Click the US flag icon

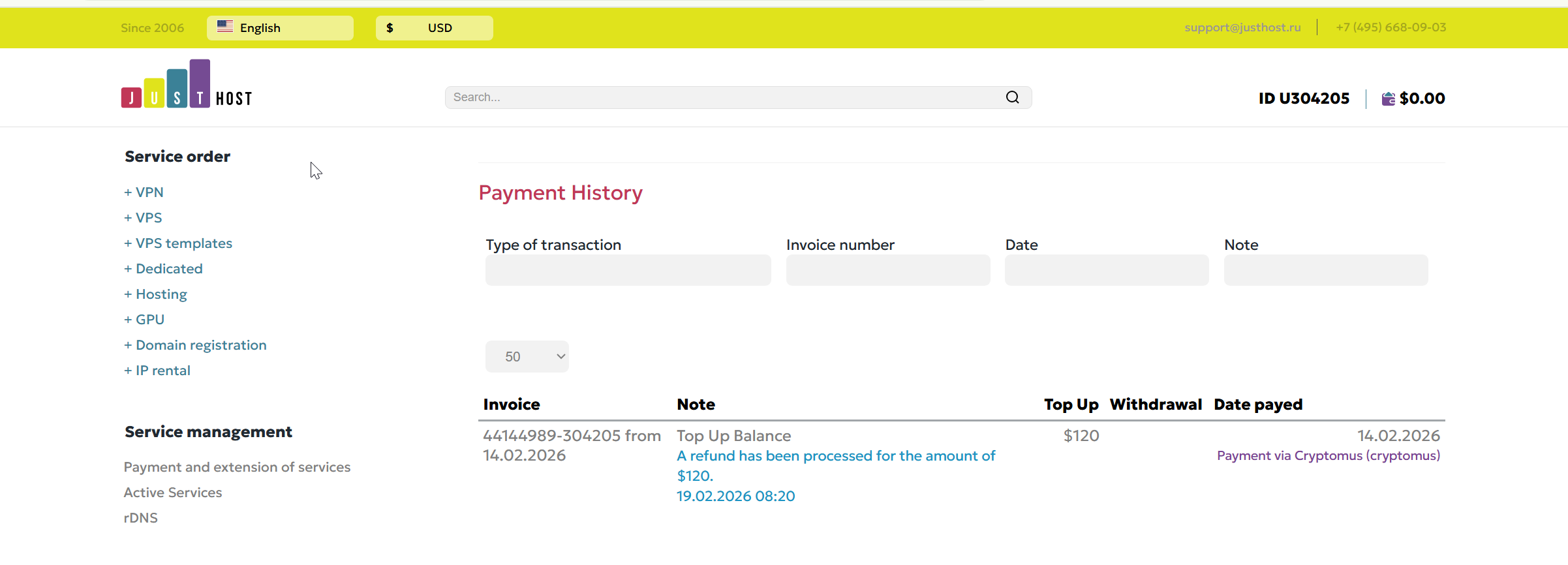tap(225, 27)
